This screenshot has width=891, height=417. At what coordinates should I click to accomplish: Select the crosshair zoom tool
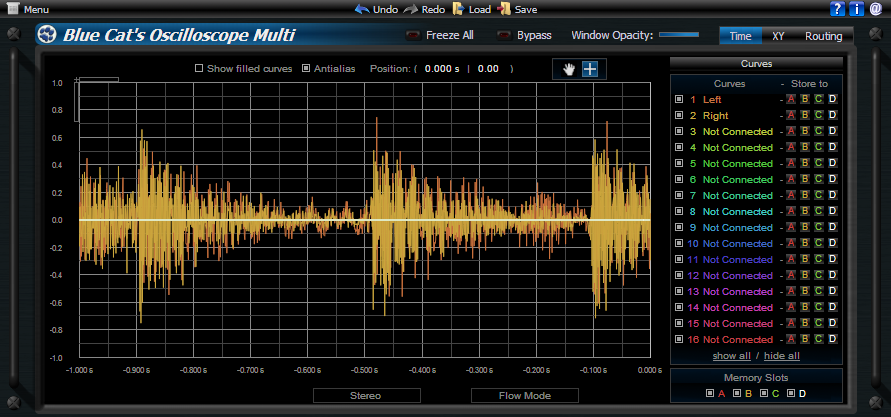590,69
